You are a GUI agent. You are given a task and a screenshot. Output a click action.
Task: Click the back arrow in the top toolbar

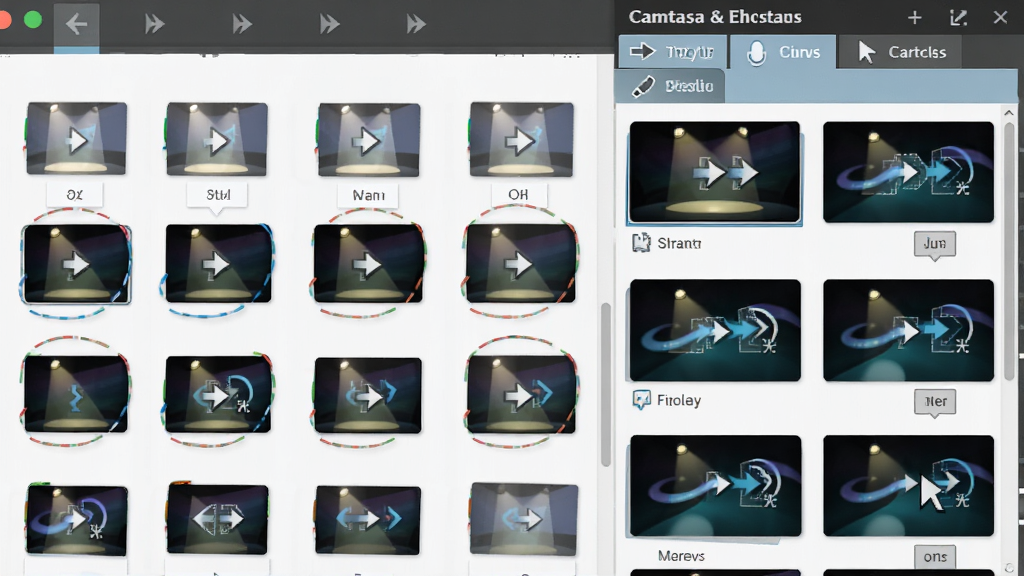(76, 25)
